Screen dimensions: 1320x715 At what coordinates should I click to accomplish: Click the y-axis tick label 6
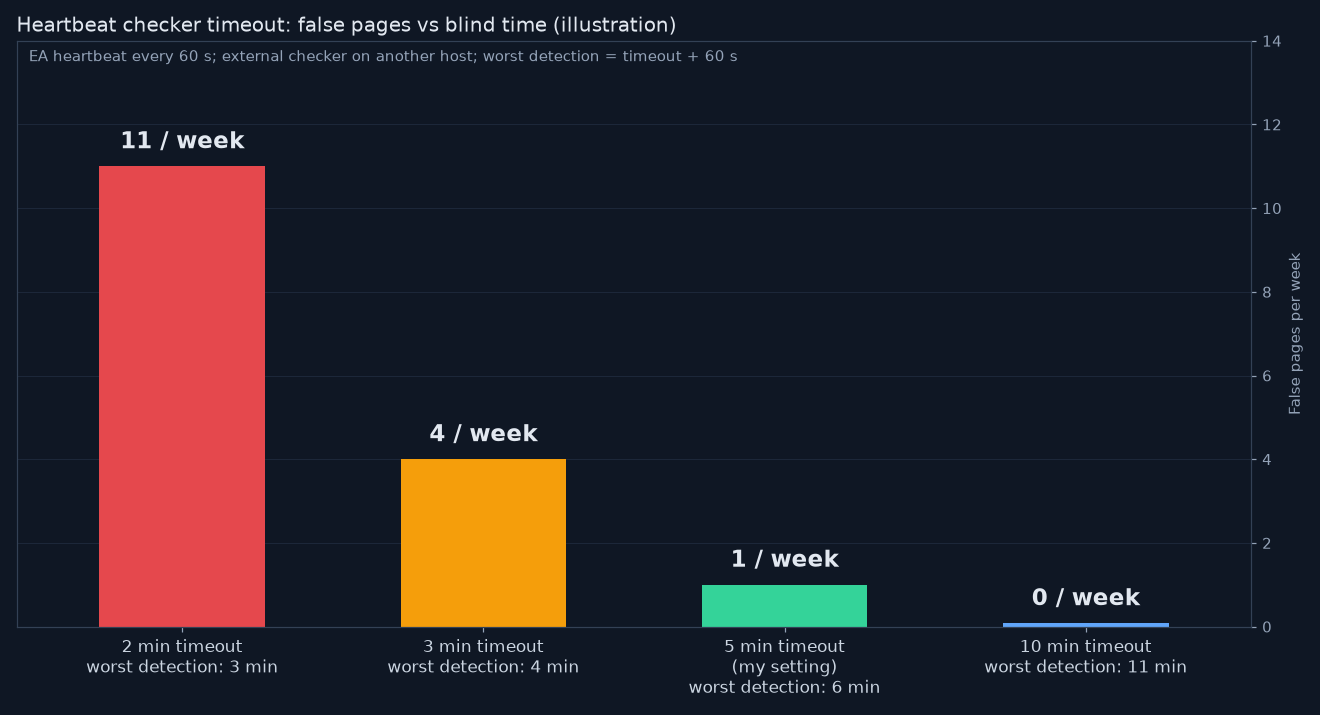point(1267,376)
